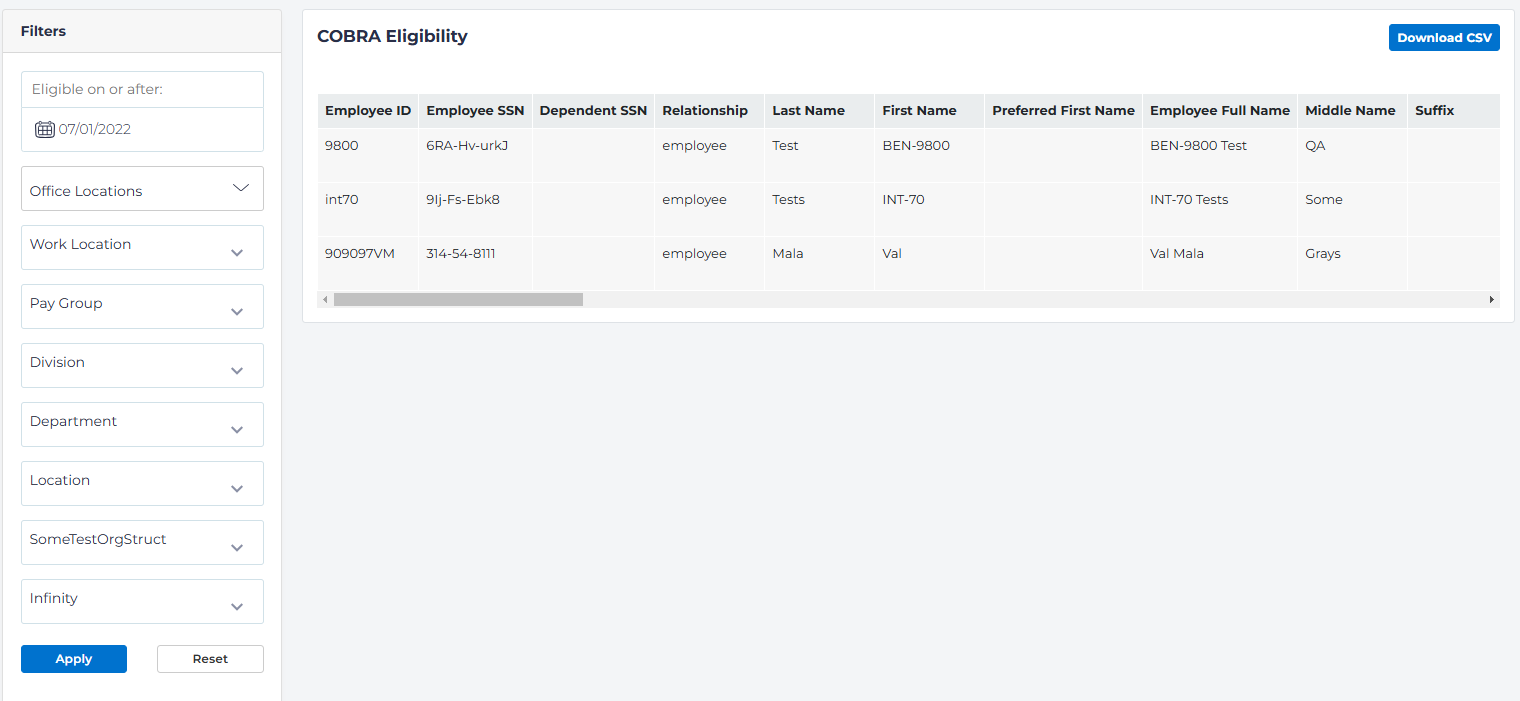Expand the Office Locations dropdown

(241, 189)
